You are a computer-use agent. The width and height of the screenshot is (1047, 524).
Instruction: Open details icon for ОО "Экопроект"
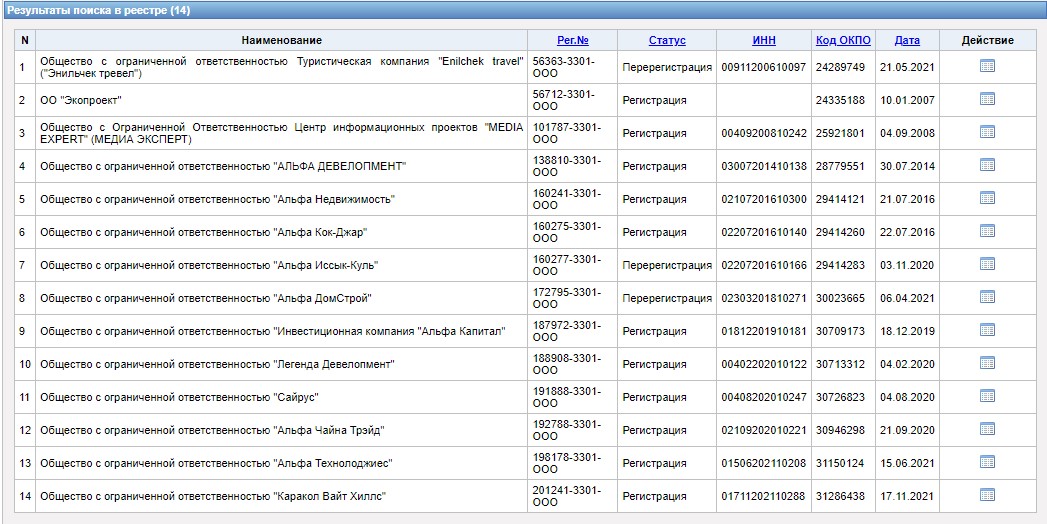coord(987,99)
